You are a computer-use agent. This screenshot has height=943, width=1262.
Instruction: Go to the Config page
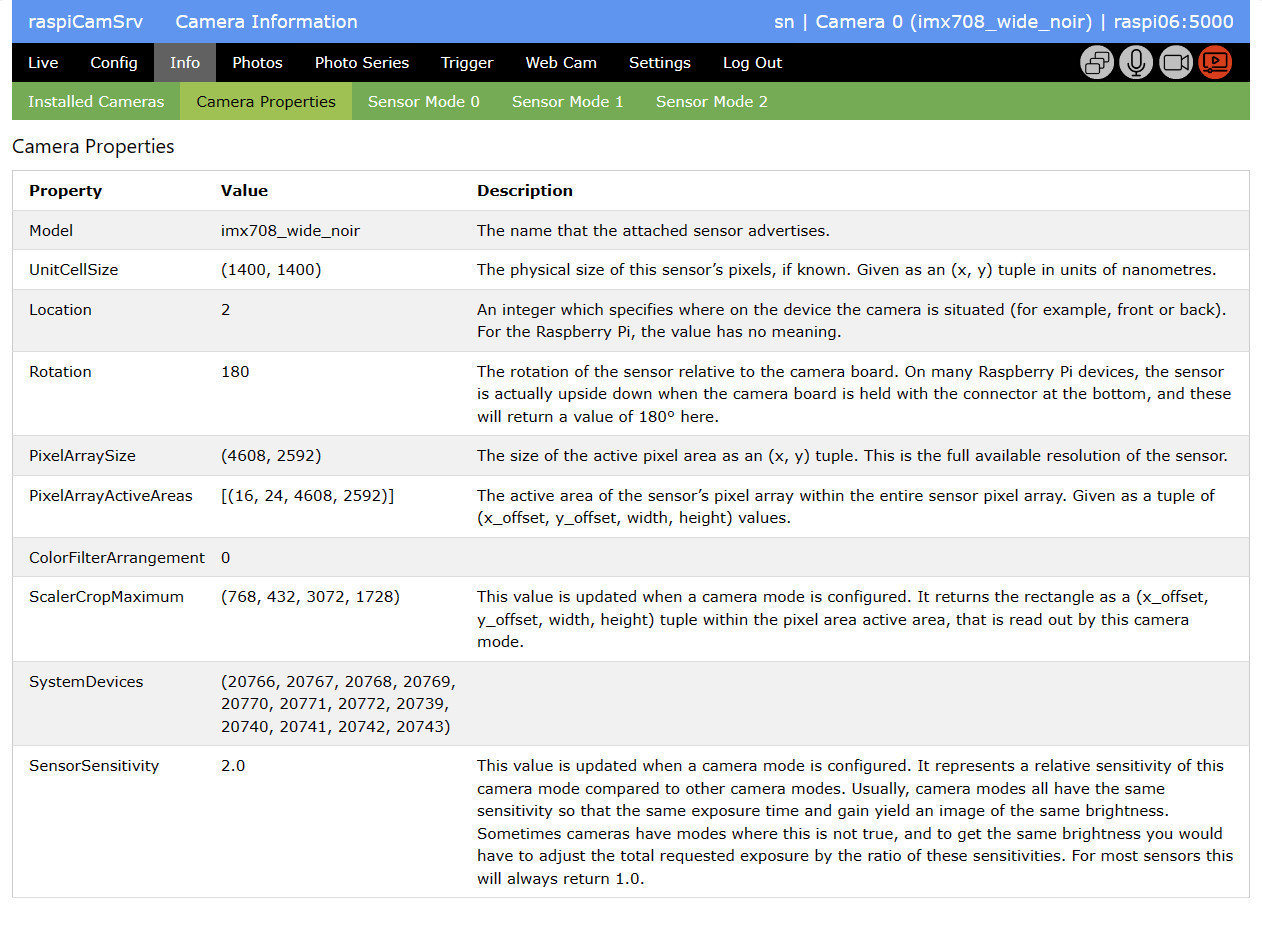[114, 63]
